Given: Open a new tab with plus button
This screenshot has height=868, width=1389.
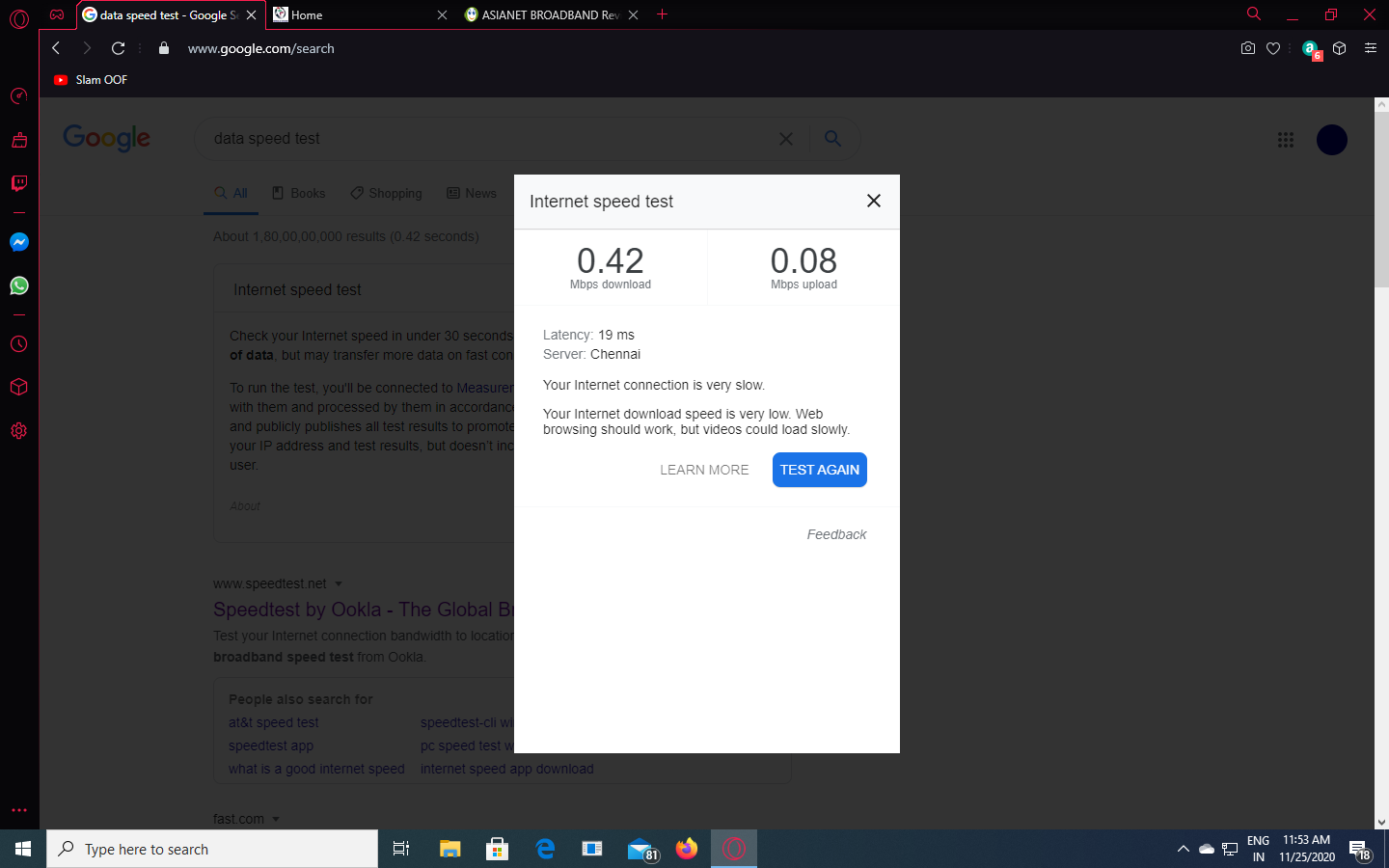Looking at the screenshot, I should coord(663,14).
